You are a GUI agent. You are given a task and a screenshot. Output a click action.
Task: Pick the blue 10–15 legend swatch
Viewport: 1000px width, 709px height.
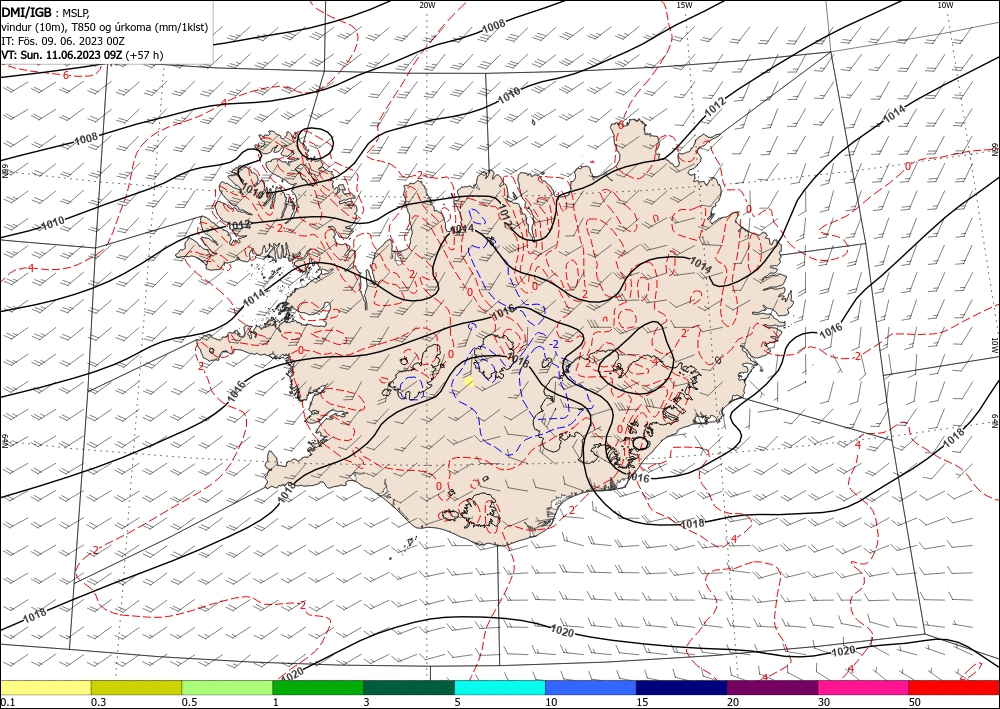pos(591,687)
